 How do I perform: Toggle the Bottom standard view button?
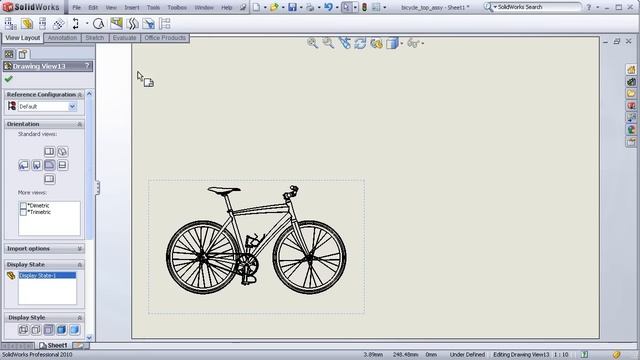(49, 179)
